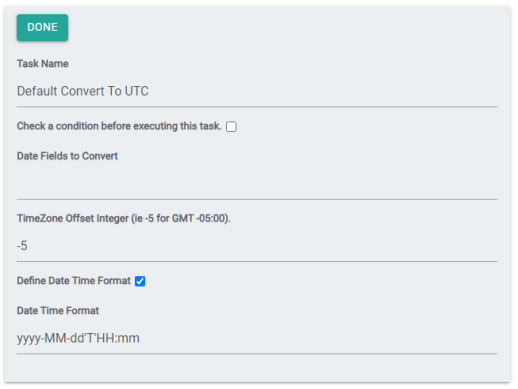518x389 pixels.
Task: Uncheck the Define Date Time Format checkbox
Action: coord(140,281)
